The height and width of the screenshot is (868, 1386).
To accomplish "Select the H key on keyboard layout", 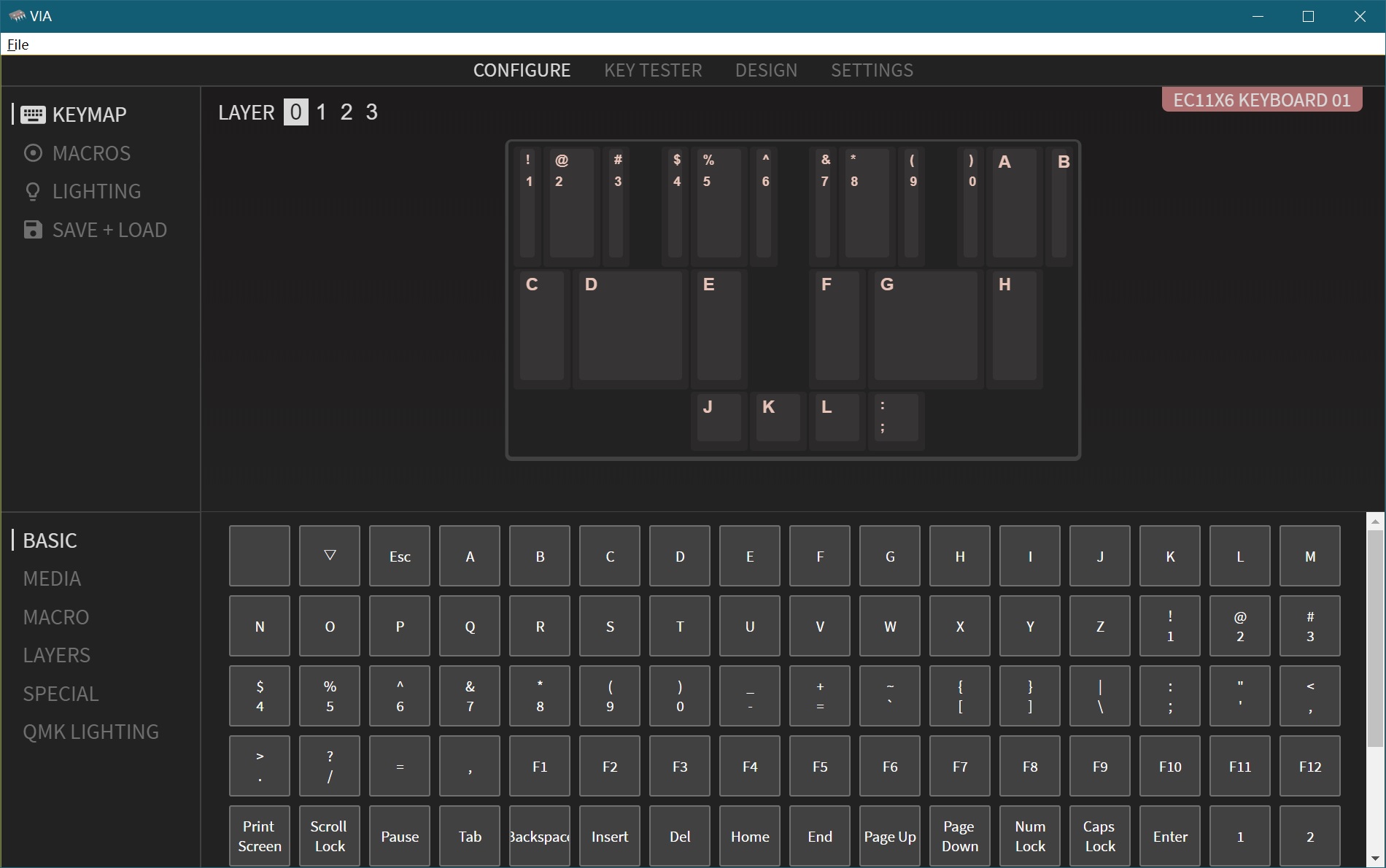I will (x=1015, y=329).
